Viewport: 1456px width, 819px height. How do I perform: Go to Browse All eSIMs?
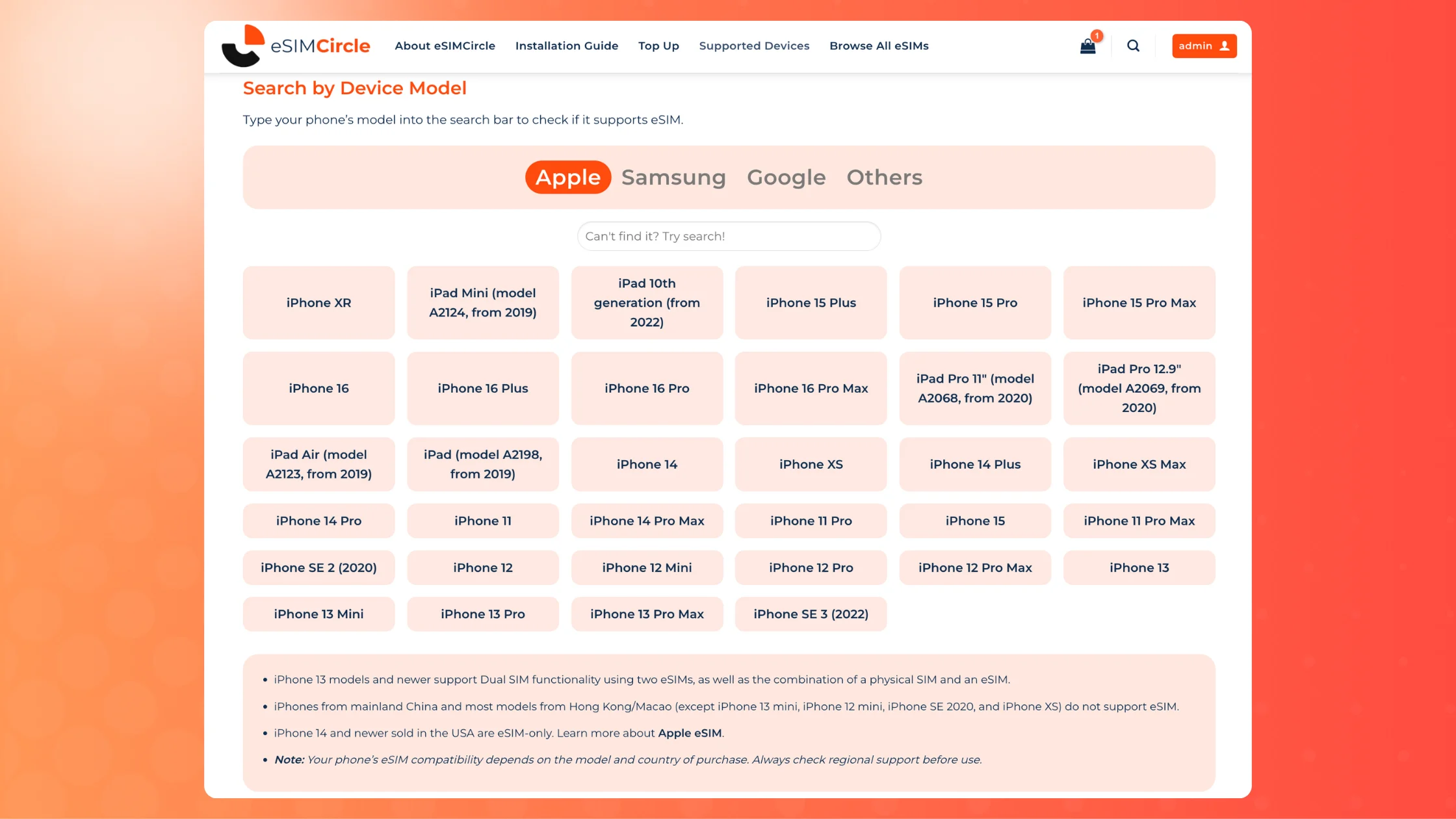[x=879, y=45]
